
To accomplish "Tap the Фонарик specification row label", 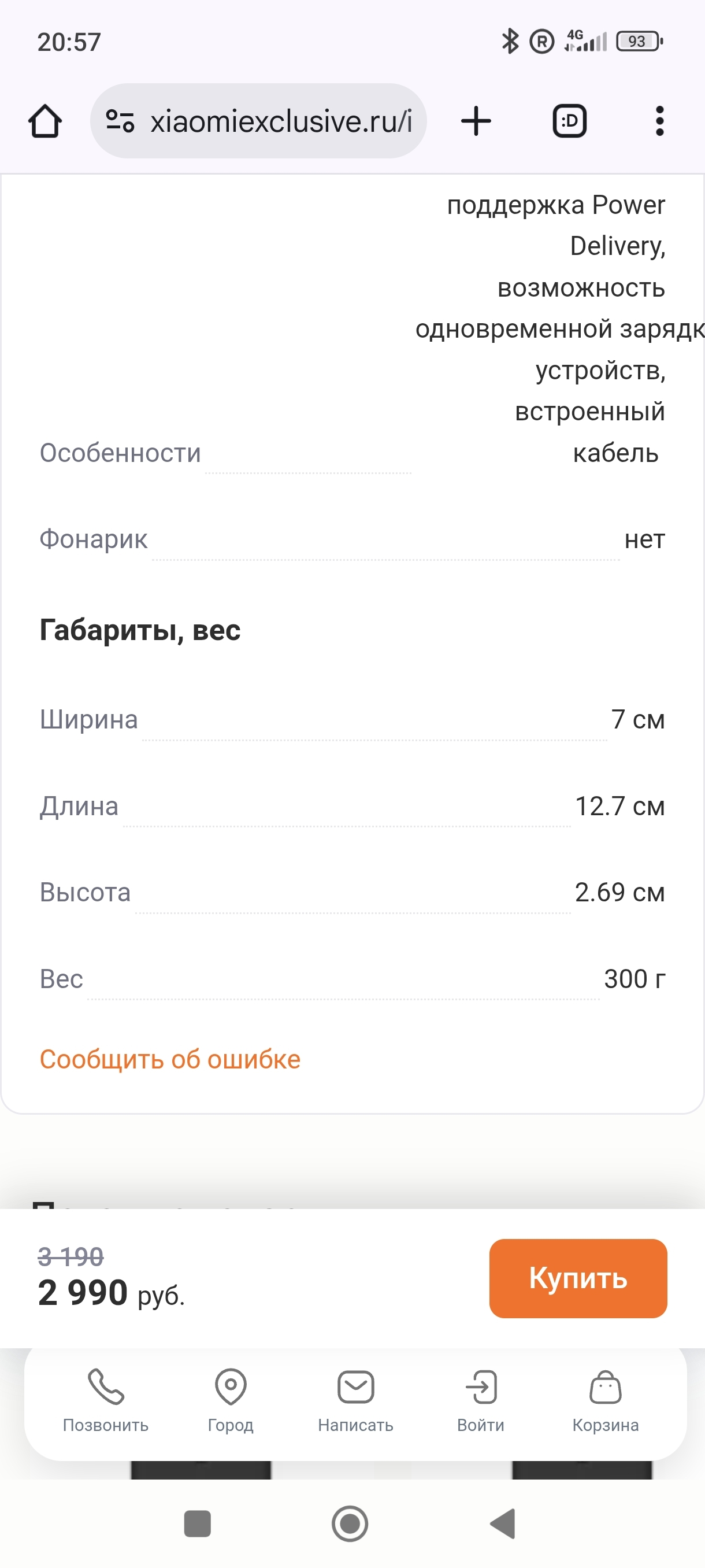I will point(94,539).
